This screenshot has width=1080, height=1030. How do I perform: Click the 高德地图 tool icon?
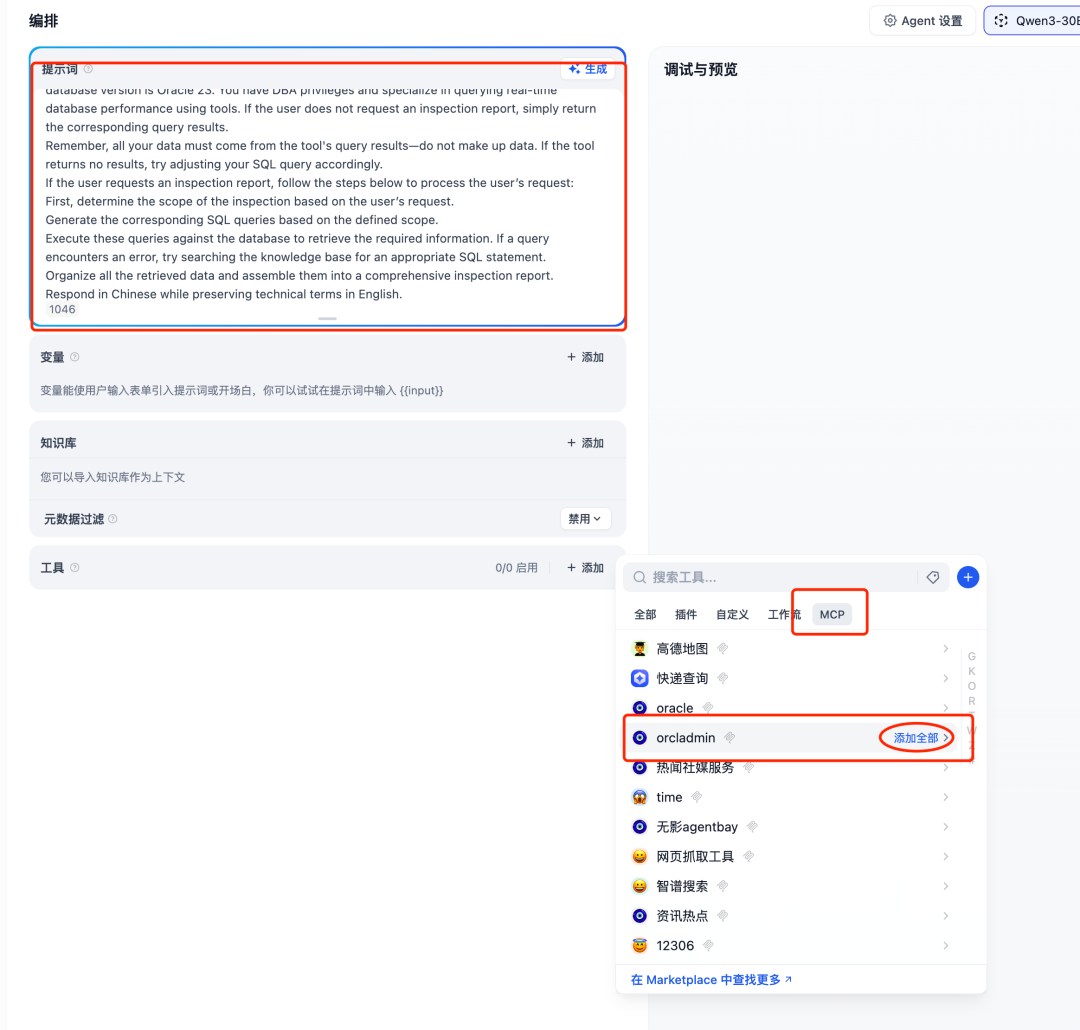click(640, 648)
